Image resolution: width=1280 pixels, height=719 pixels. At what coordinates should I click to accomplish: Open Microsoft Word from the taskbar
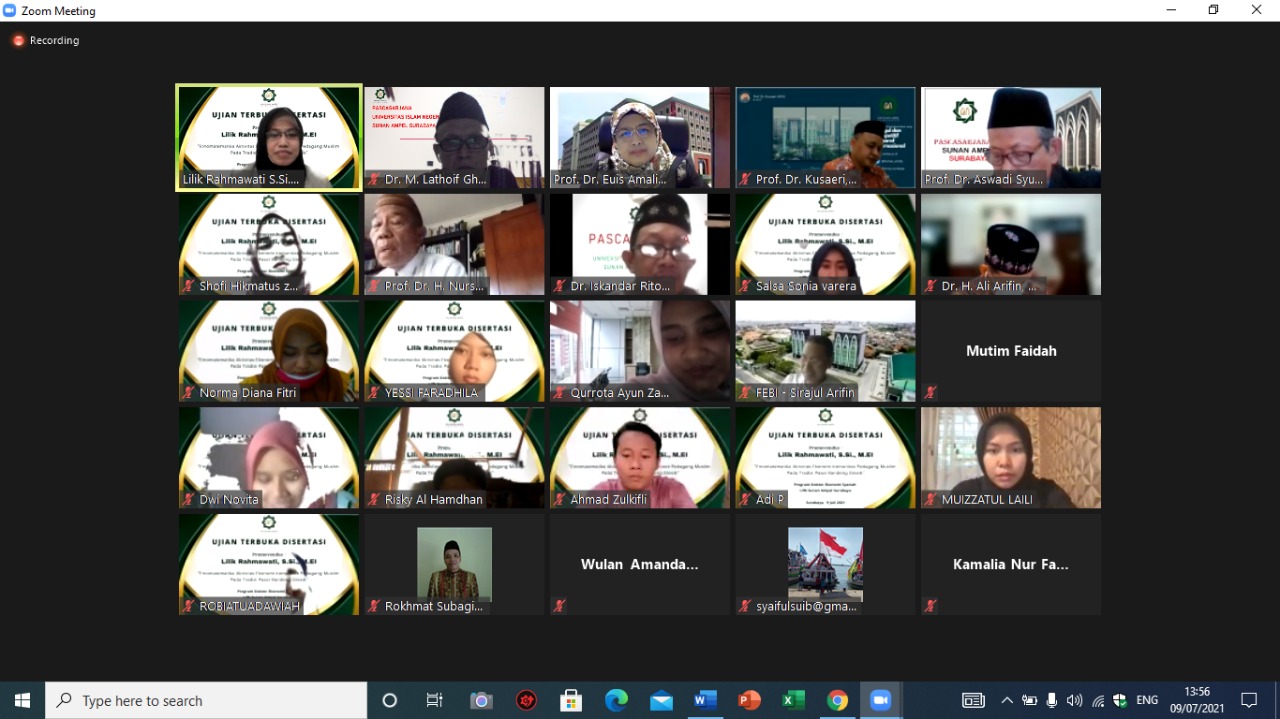click(x=705, y=700)
